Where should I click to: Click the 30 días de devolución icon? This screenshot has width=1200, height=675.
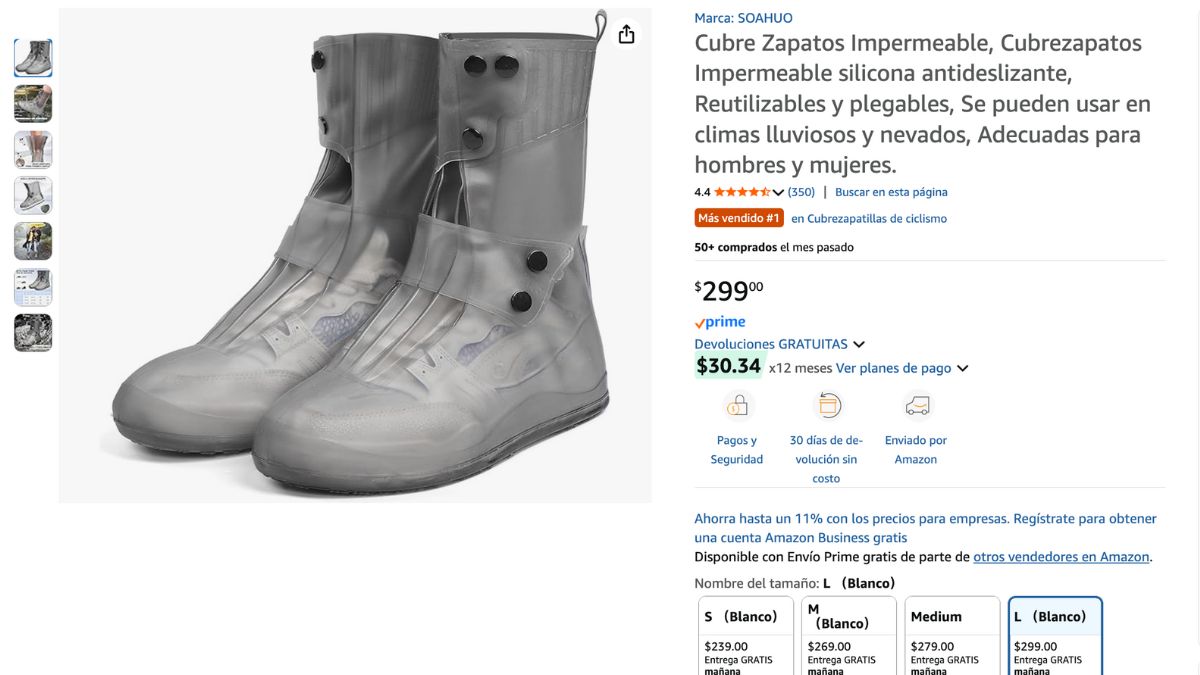click(x=828, y=405)
